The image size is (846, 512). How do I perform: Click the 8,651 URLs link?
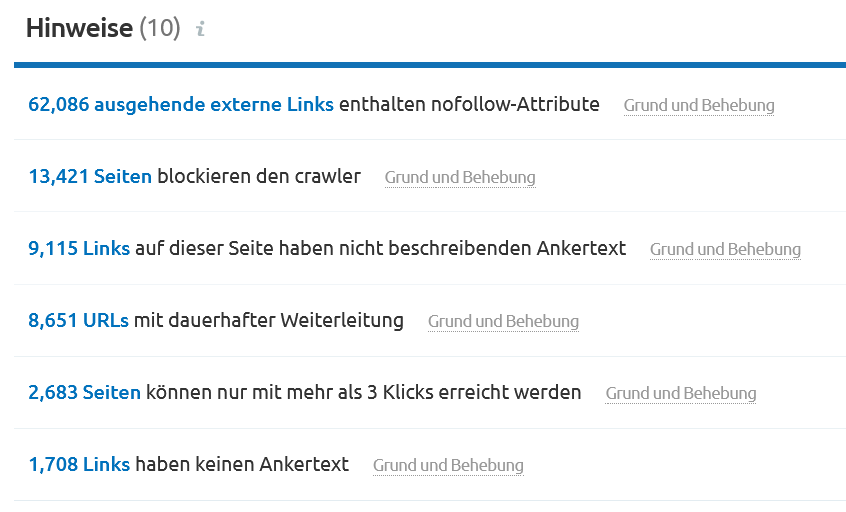point(78,321)
